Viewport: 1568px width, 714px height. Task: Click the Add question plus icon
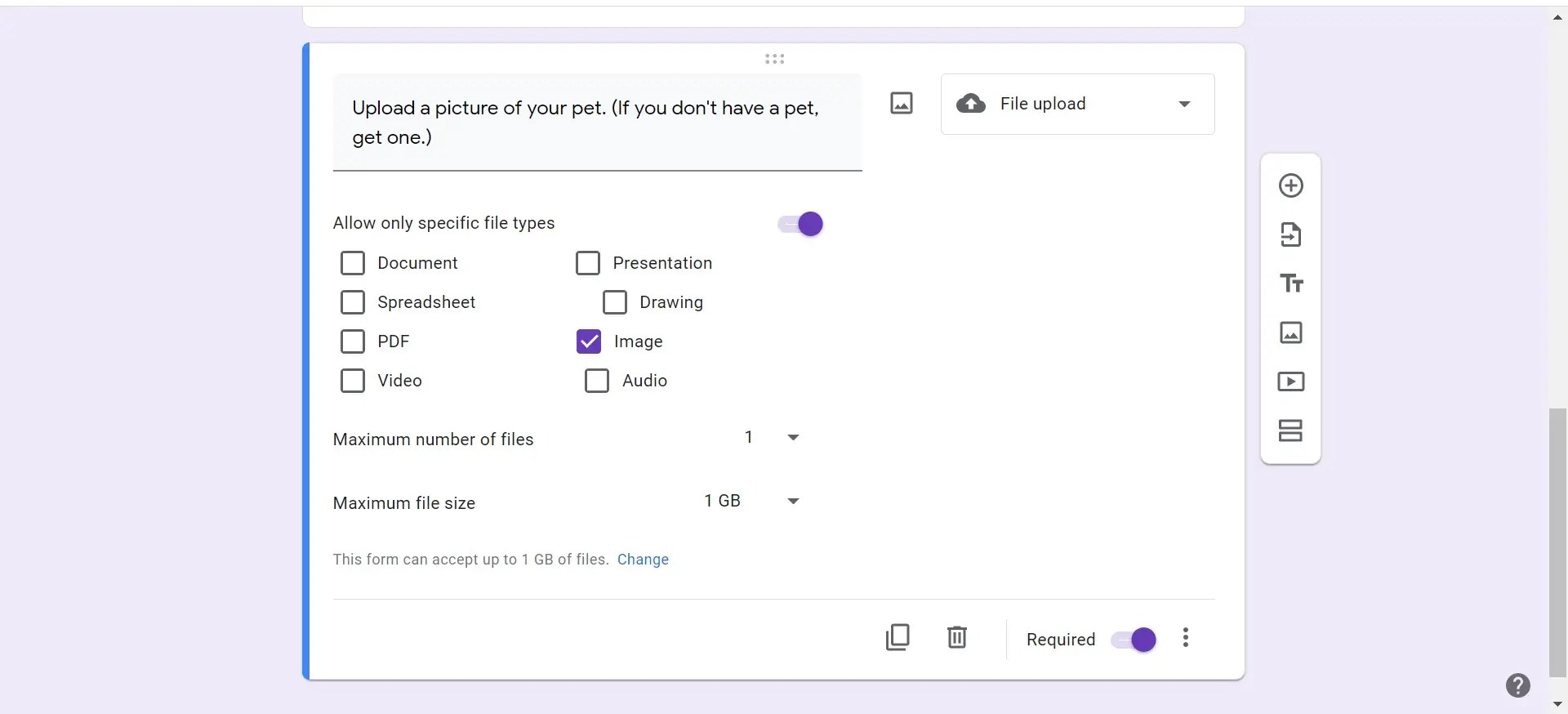(x=1290, y=185)
